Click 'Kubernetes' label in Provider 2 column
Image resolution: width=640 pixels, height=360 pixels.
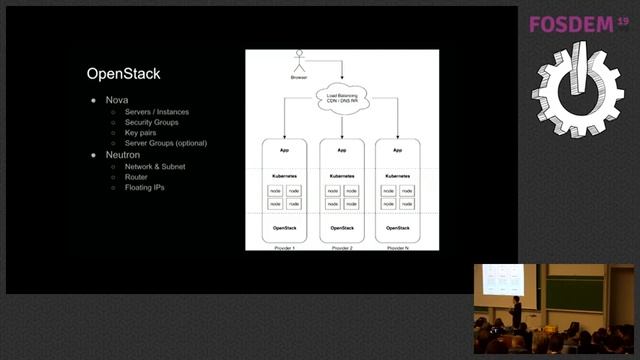pyautogui.click(x=342, y=176)
